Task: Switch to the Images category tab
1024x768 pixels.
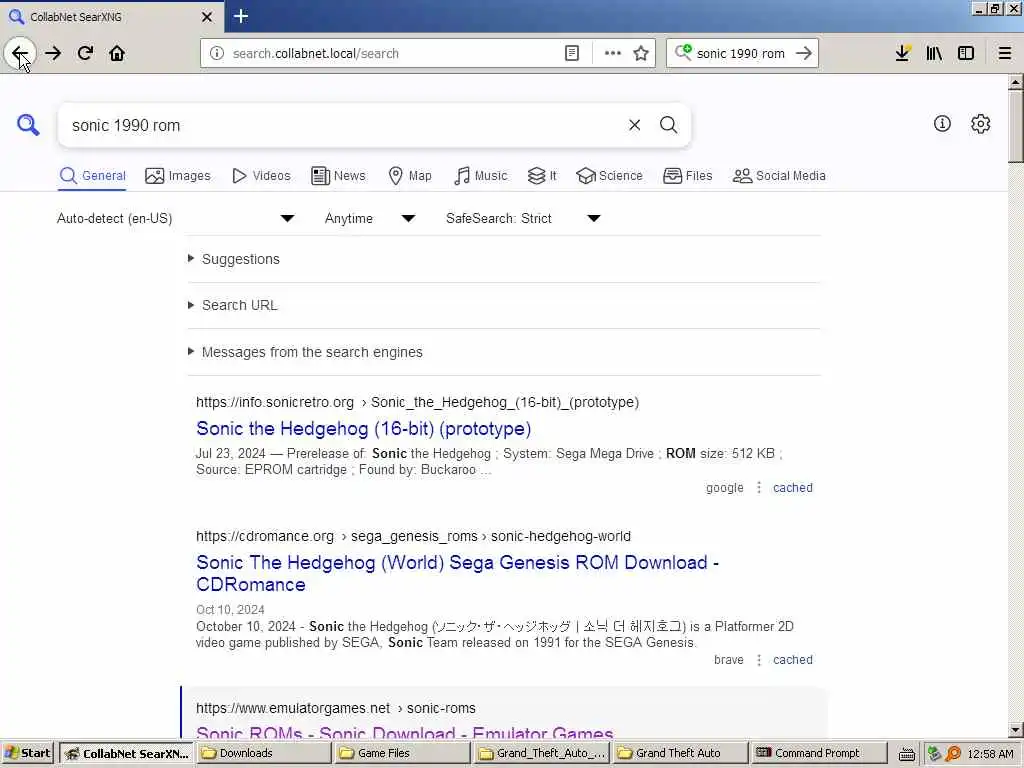Action: point(178,176)
